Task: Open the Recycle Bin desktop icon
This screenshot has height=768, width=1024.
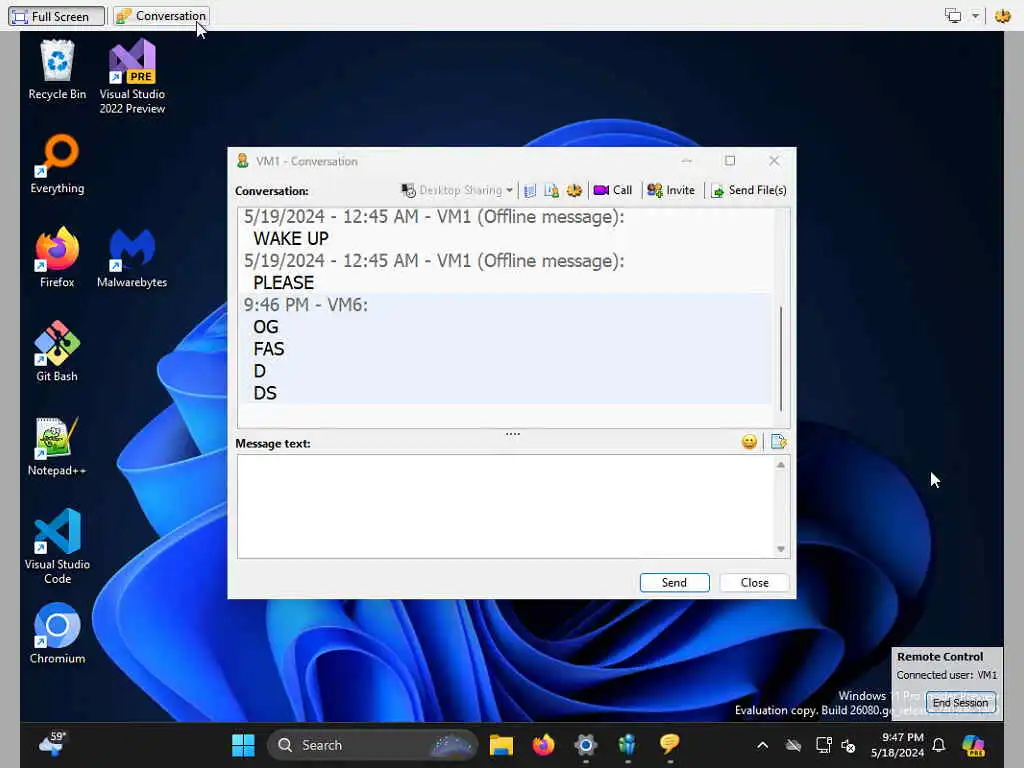Action: 57,70
